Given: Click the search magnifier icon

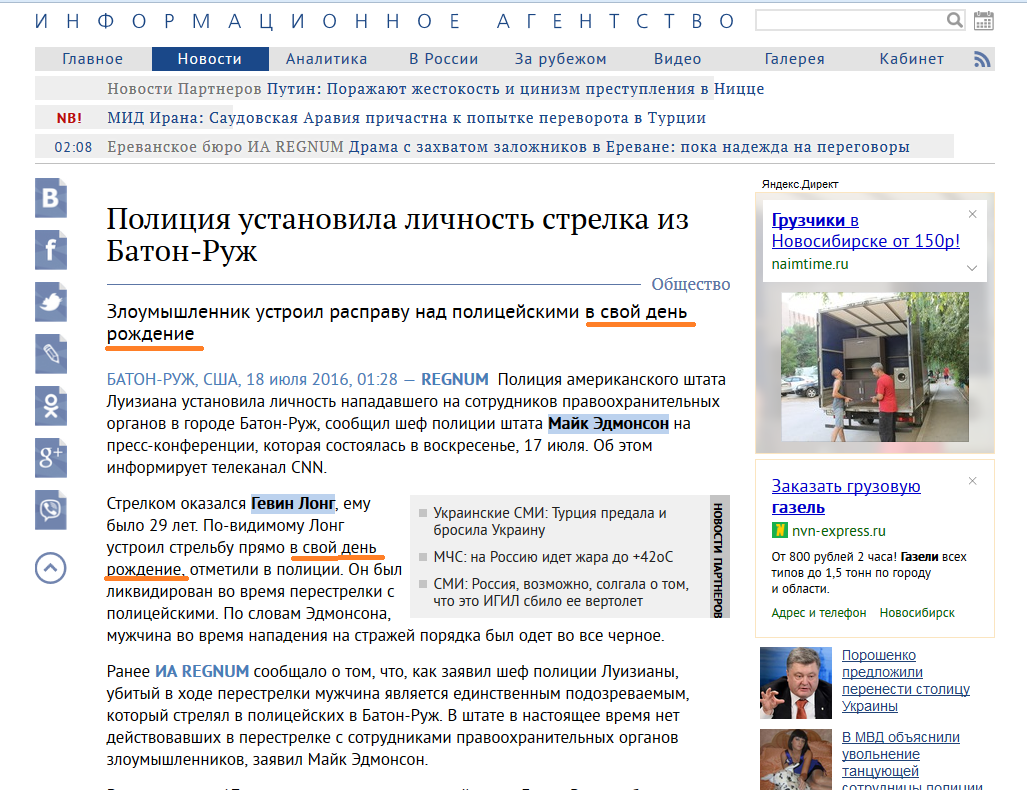Looking at the screenshot, I should click(955, 20).
